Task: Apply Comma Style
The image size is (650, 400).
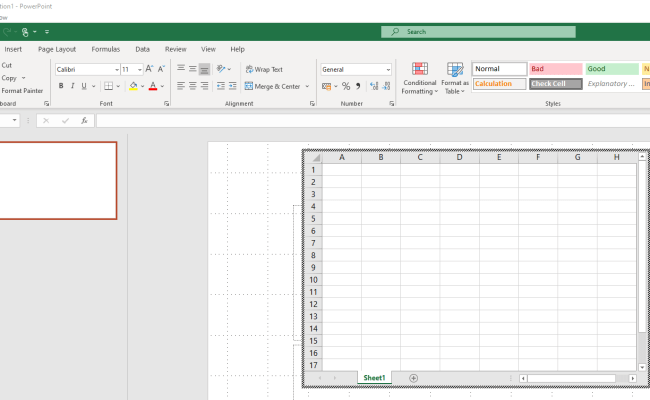Action: [358, 86]
